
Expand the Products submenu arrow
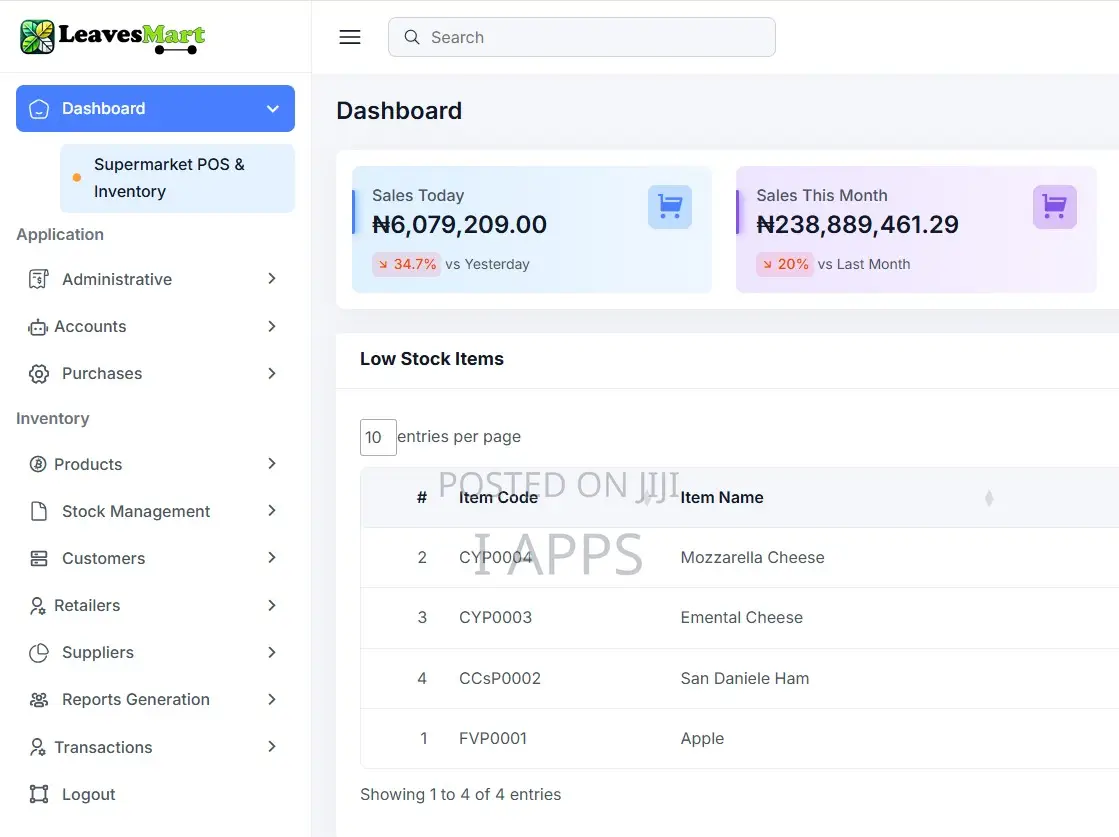tap(272, 464)
